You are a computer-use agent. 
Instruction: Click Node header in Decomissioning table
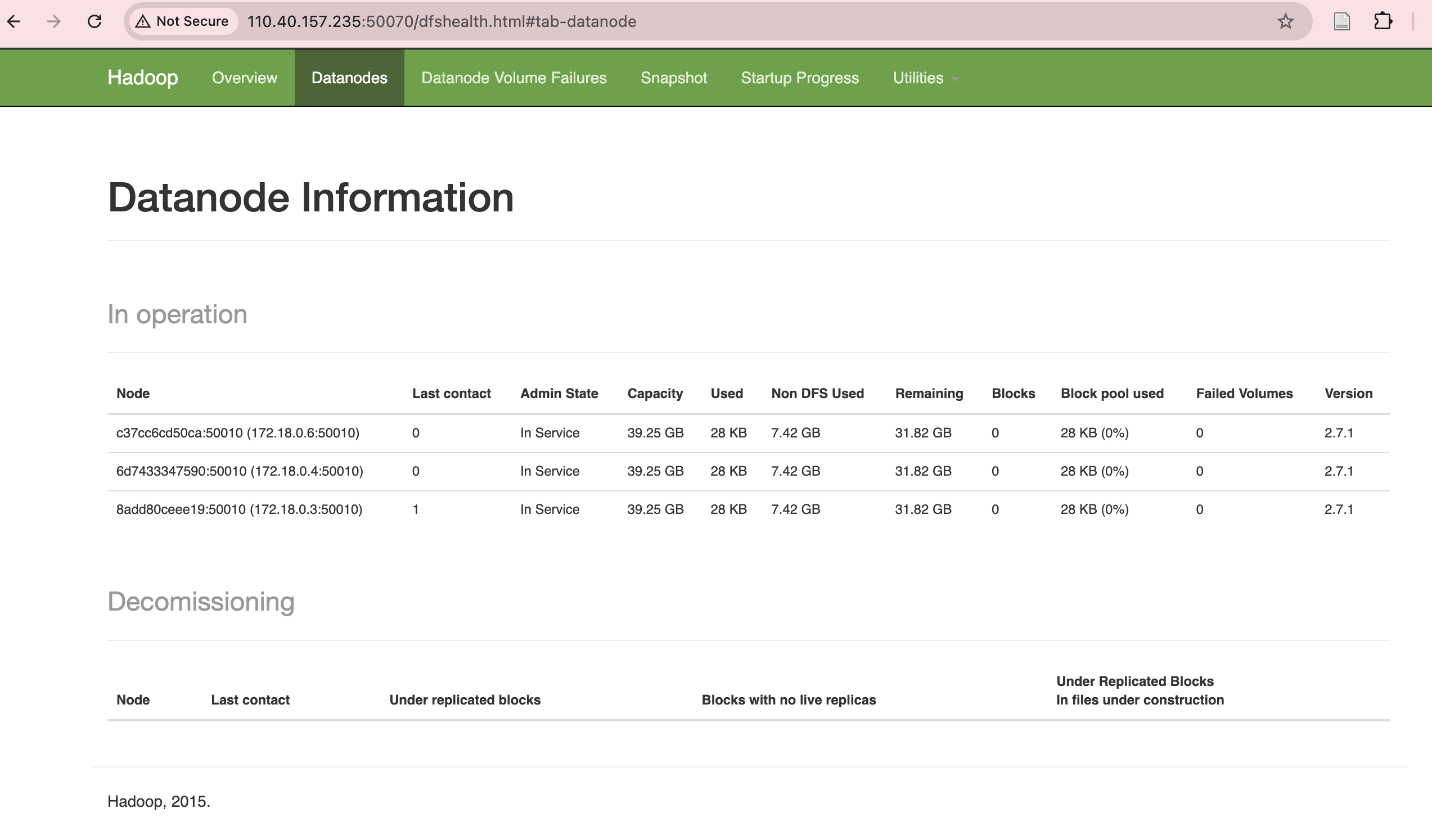pyautogui.click(x=133, y=701)
